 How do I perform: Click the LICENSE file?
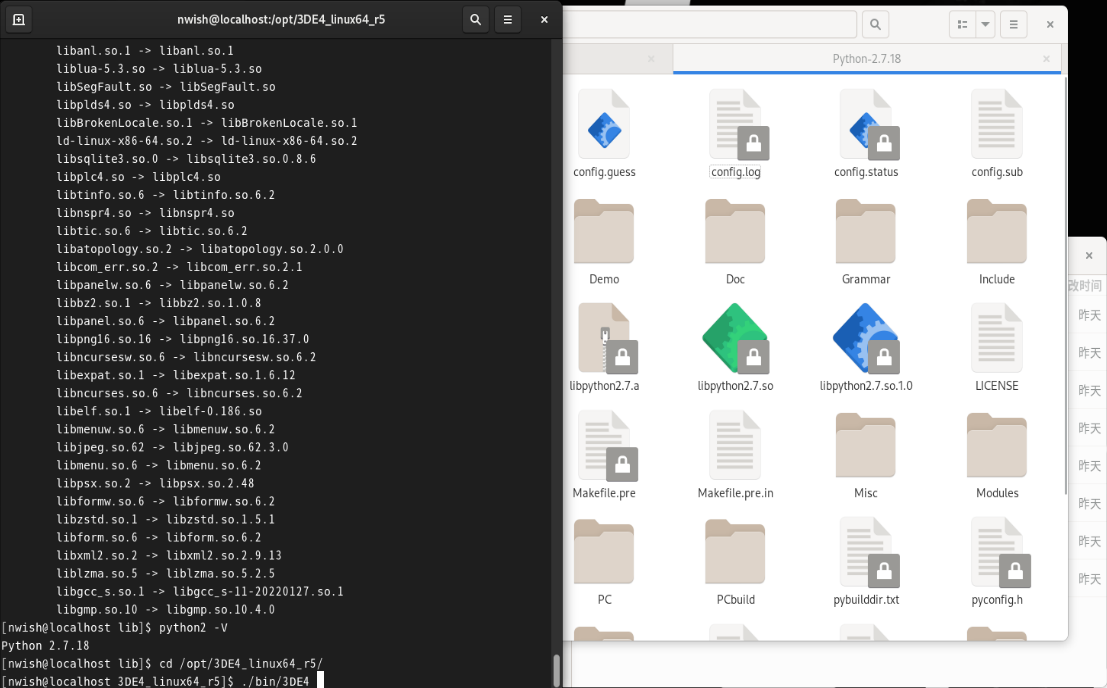tap(996, 339)
